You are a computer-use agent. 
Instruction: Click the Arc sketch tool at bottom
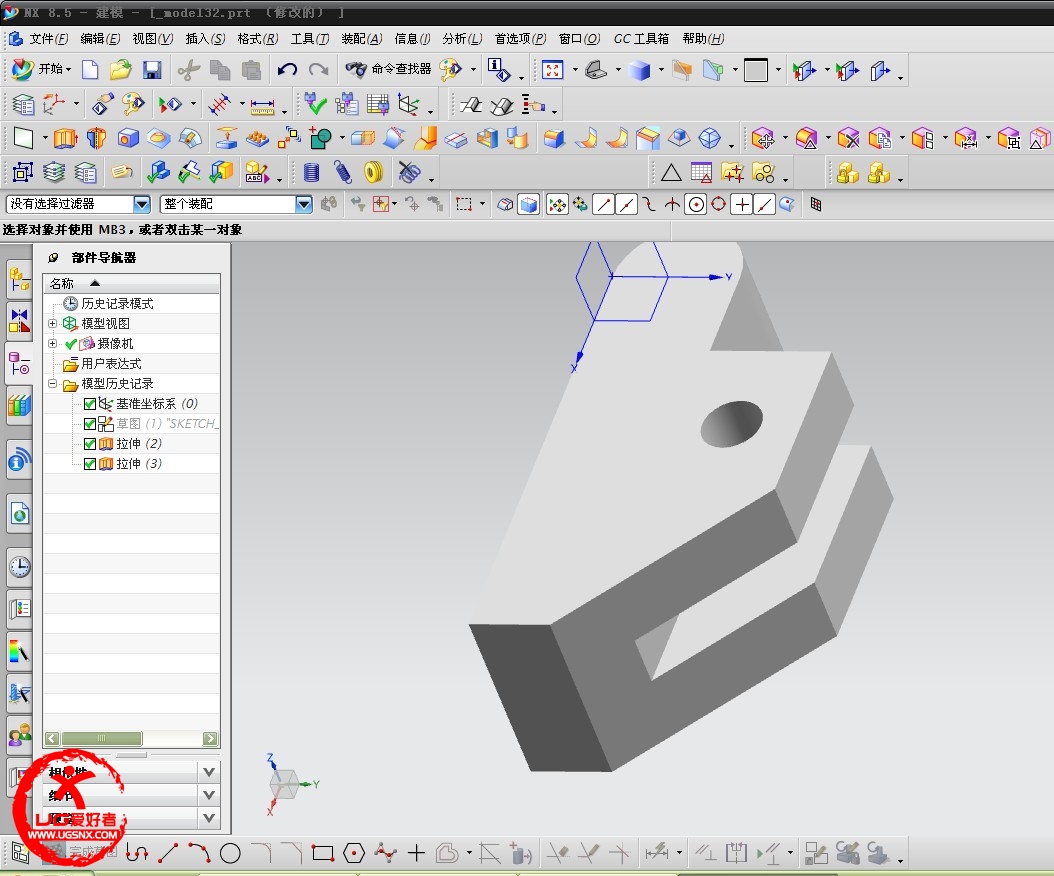pos(199,853)
